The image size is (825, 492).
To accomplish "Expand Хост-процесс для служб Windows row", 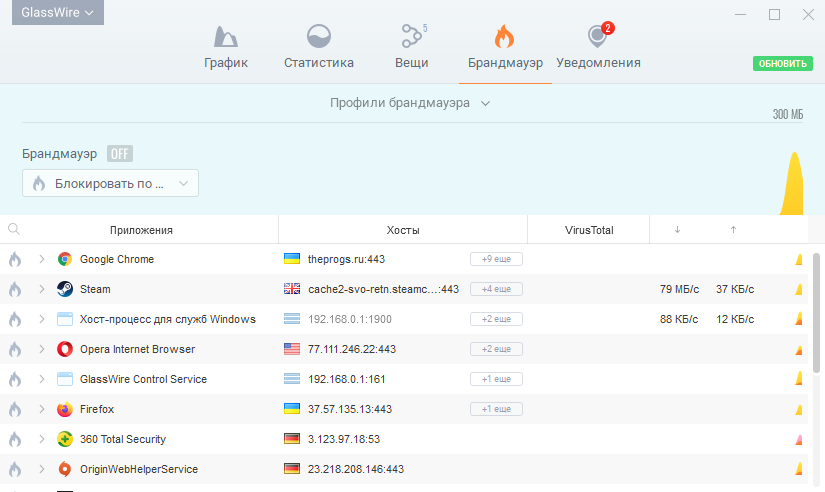I will [x=42, y=319].
